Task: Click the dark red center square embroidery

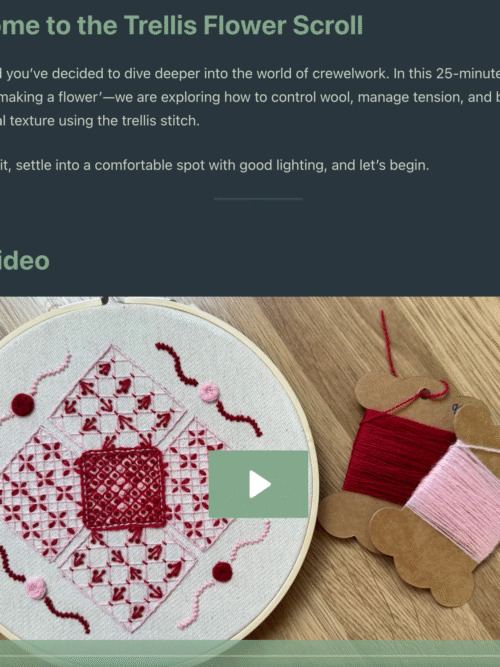Action: (x=123, y=488)
